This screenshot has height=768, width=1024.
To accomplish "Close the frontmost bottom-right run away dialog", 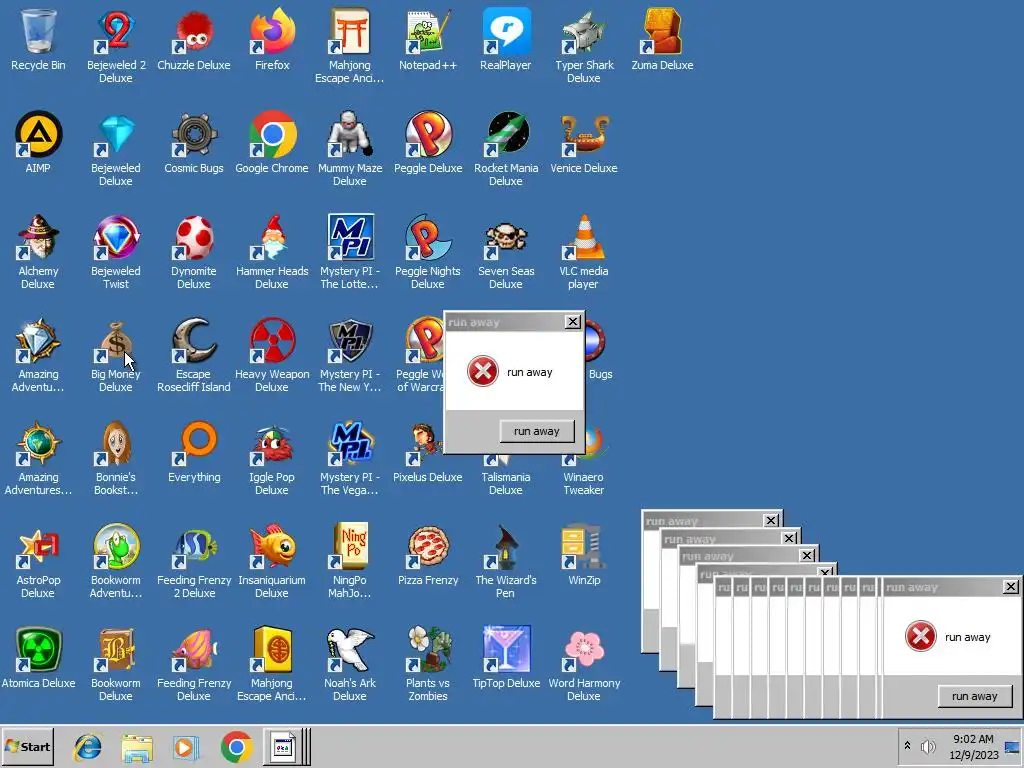I will click(1010, 587).
